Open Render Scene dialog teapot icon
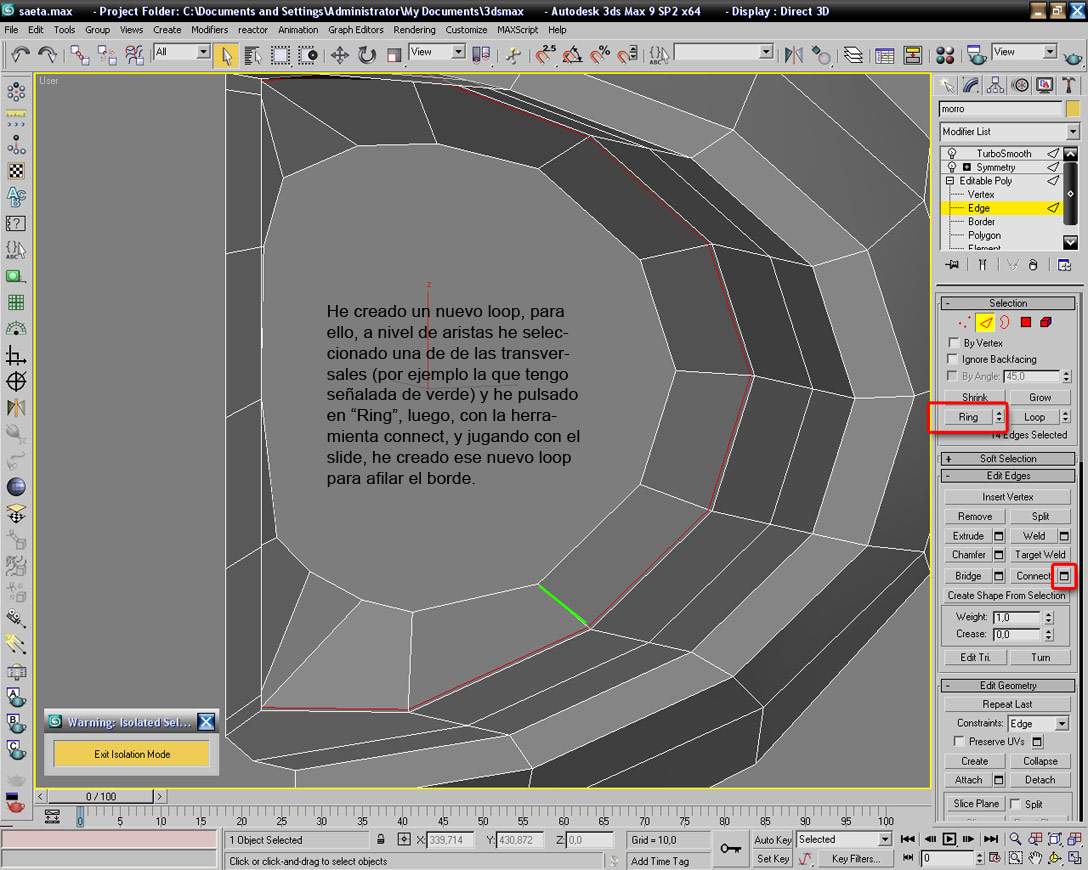 tap(976, 55)
